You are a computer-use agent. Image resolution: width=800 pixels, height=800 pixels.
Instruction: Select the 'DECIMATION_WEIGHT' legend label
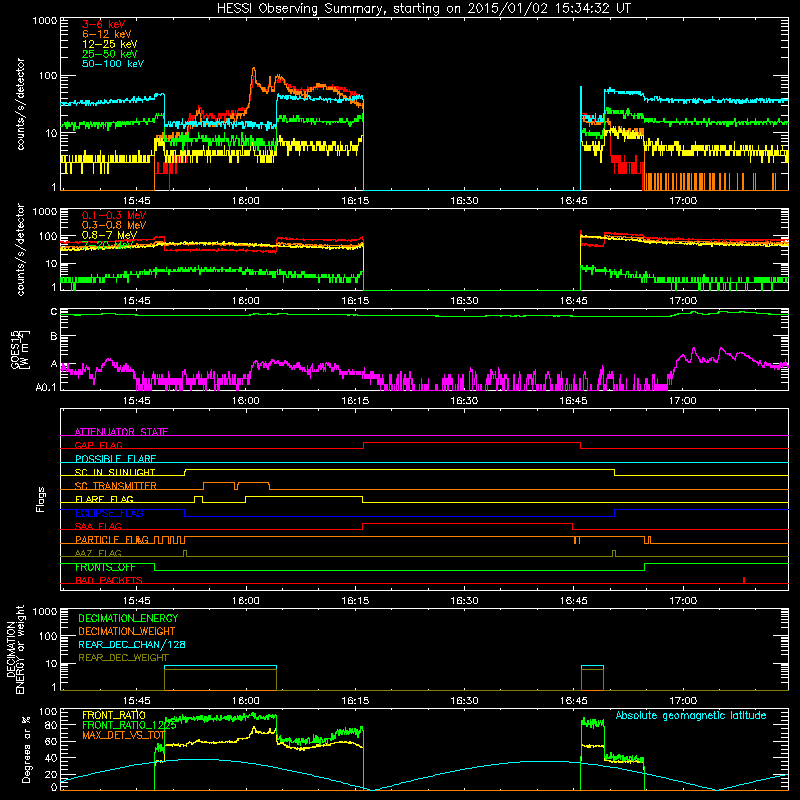click(x=127, y=631)
